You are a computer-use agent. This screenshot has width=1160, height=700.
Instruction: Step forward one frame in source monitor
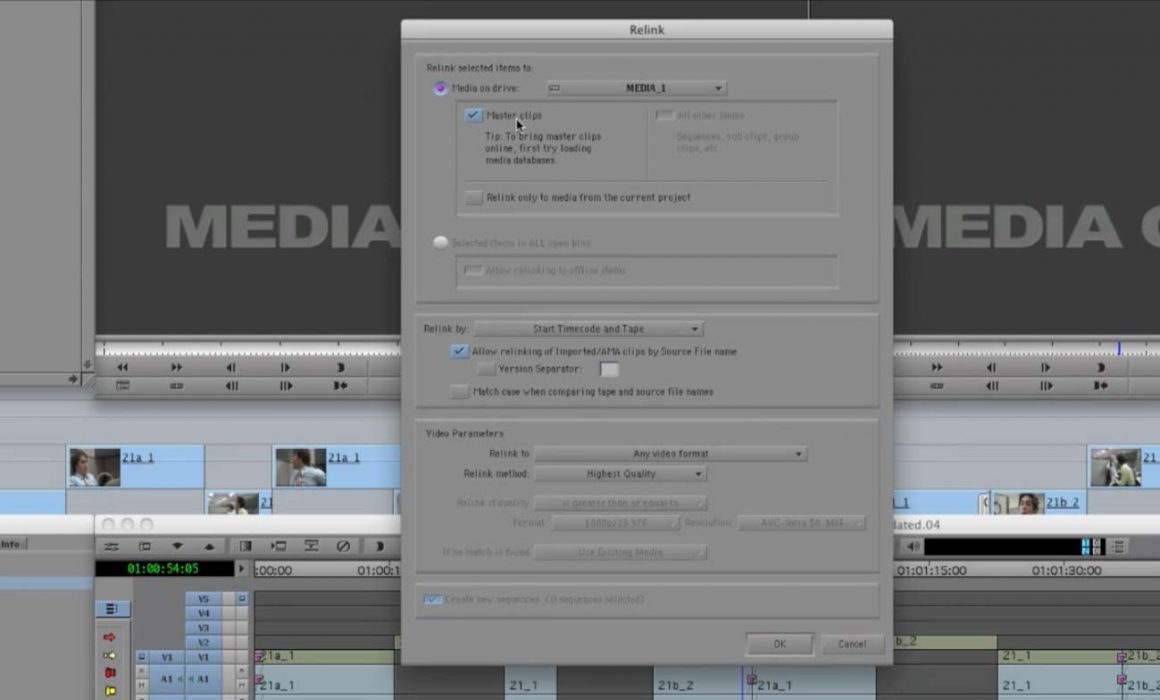coord(286,367)
